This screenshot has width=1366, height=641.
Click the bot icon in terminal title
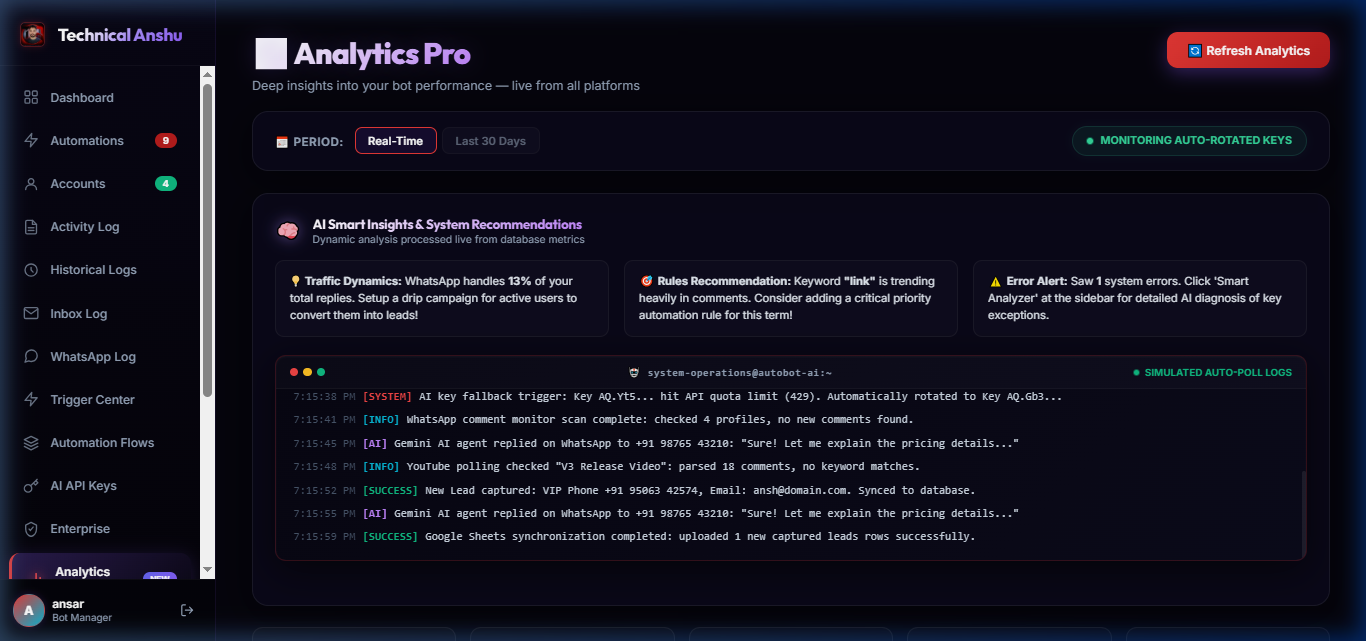(x=634, y=372)
